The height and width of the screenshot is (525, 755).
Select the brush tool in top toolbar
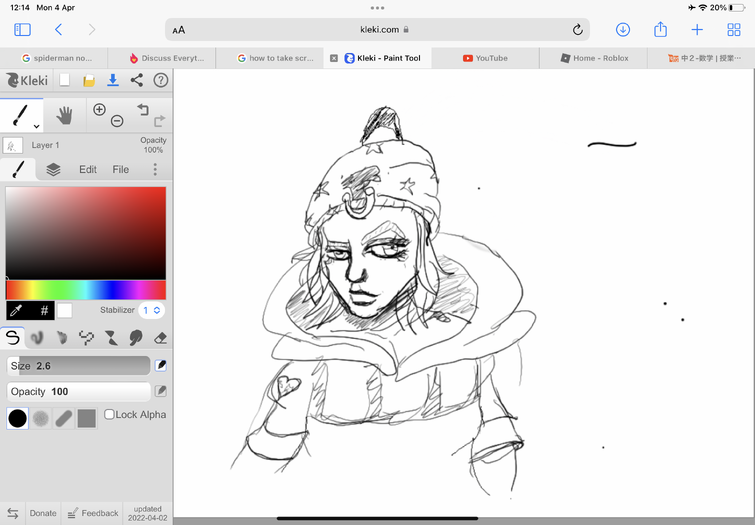21,116
